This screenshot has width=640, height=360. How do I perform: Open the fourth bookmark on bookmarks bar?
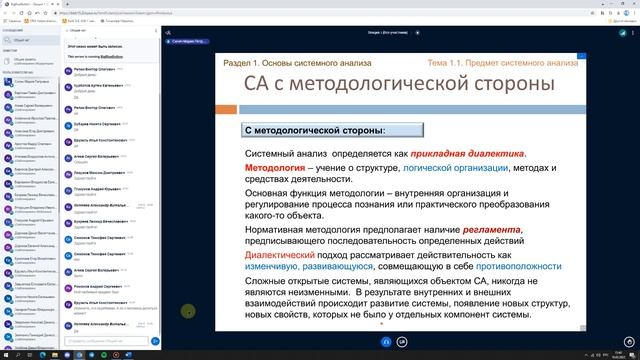click(118, 21)
